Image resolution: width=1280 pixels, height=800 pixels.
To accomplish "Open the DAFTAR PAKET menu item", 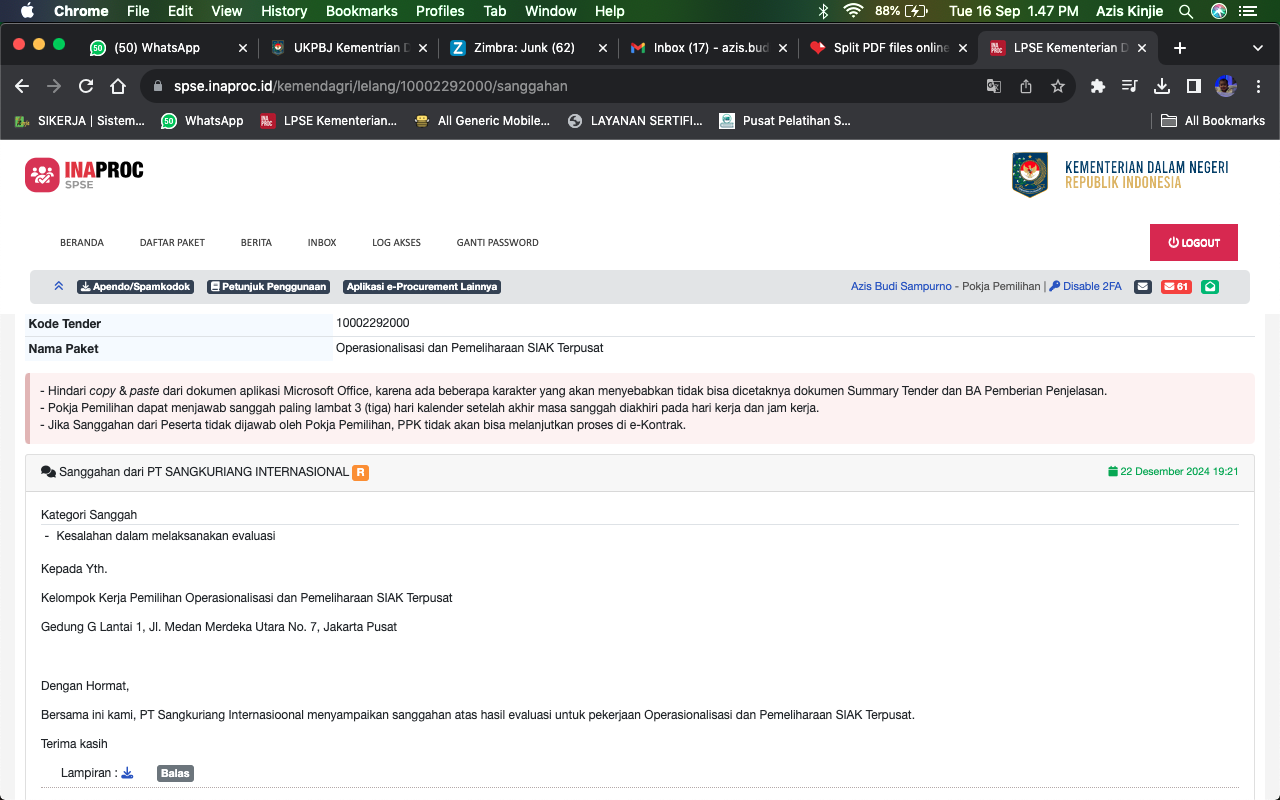I will point(172,243).
